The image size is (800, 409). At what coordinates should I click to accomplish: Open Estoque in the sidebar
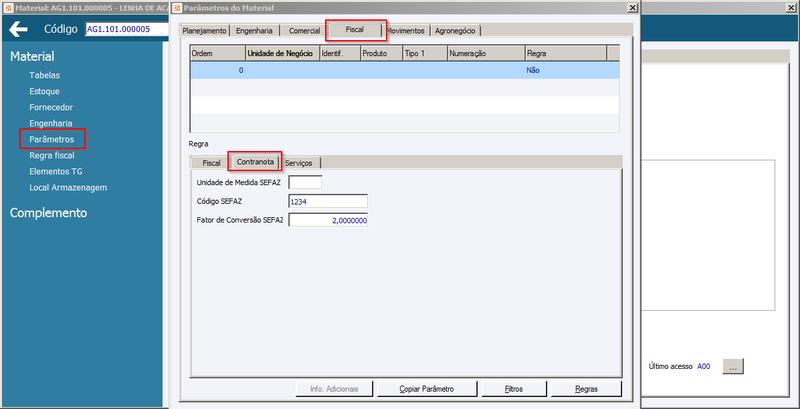point(44,91)
